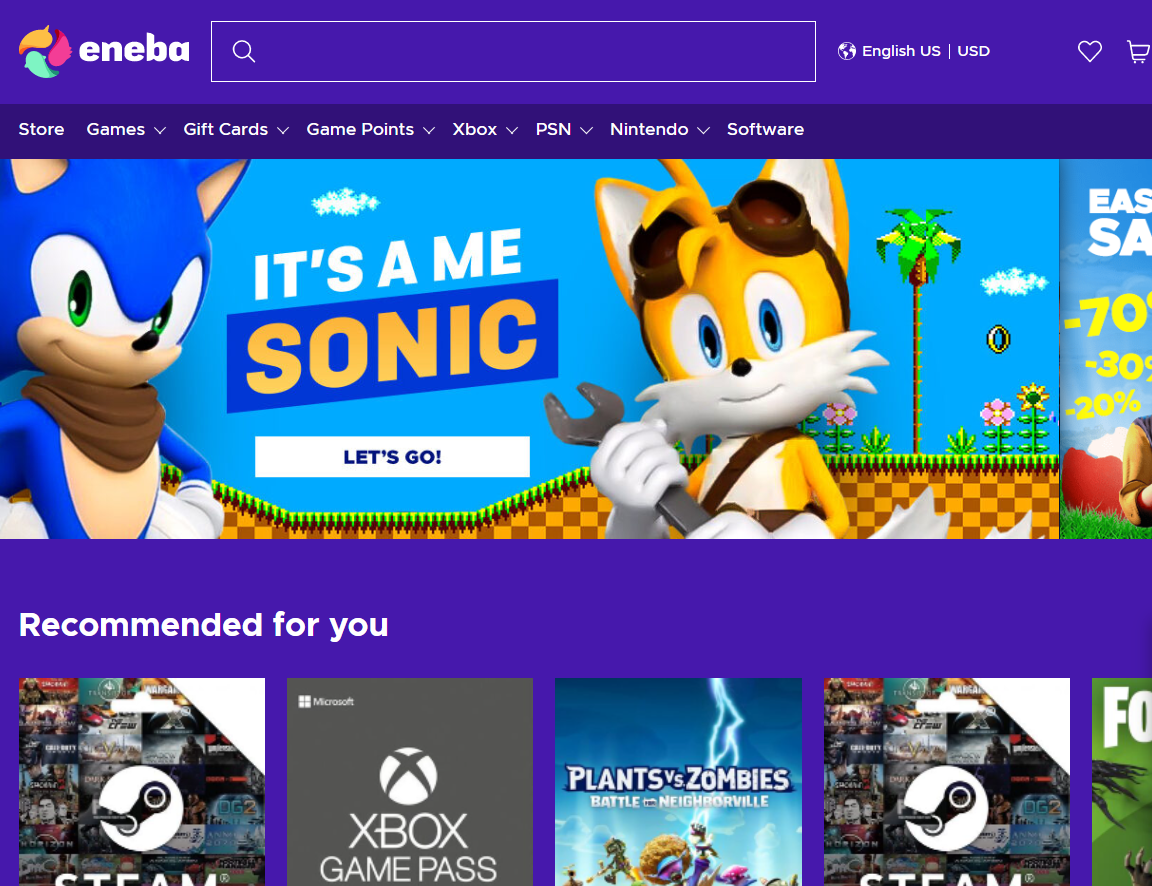Go to the Store menu item
1152x886 pixels.
click(x=41, y=129)
